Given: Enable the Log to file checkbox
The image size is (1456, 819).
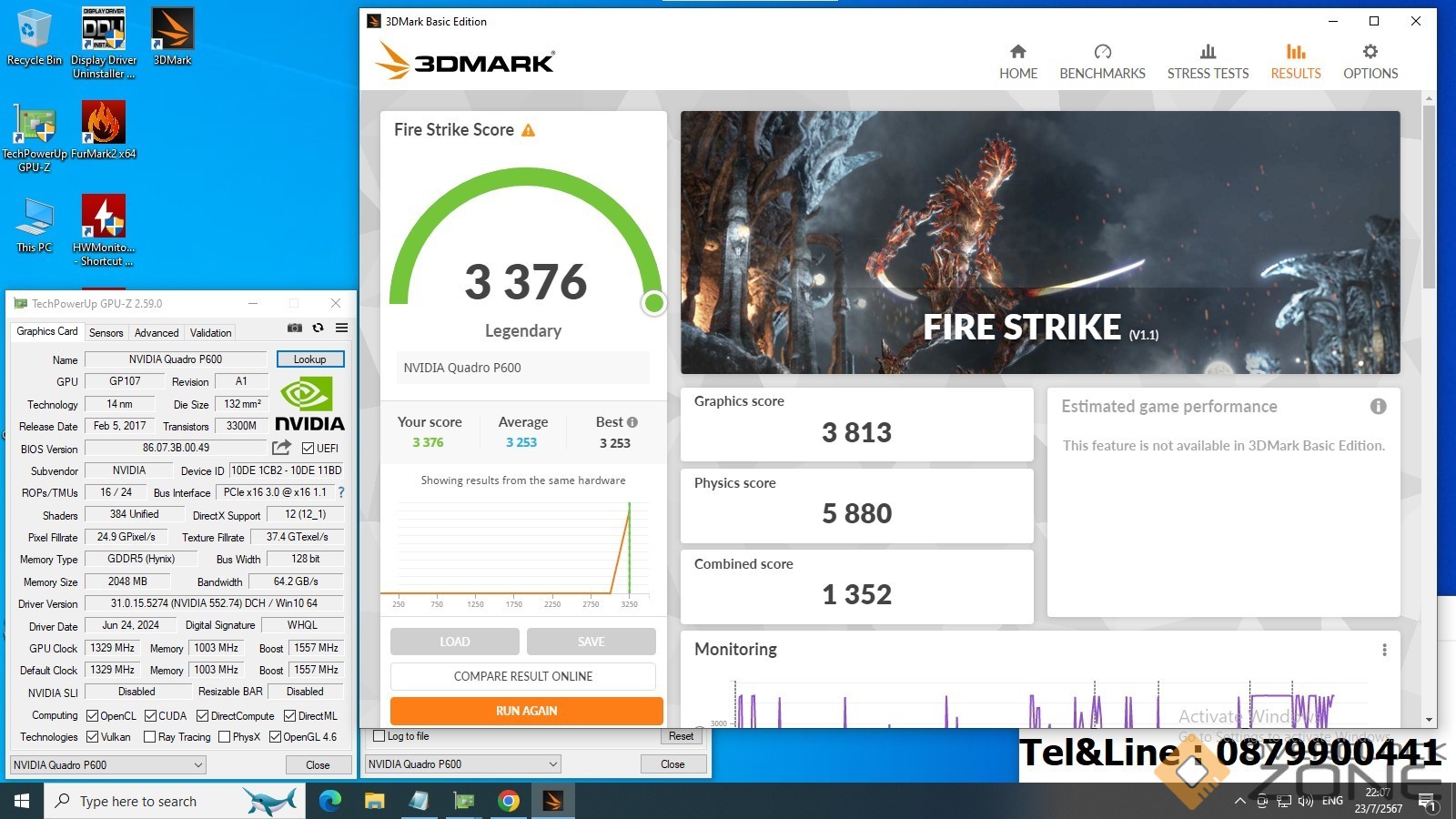Looking at the screenshot, I should point(379,736).
